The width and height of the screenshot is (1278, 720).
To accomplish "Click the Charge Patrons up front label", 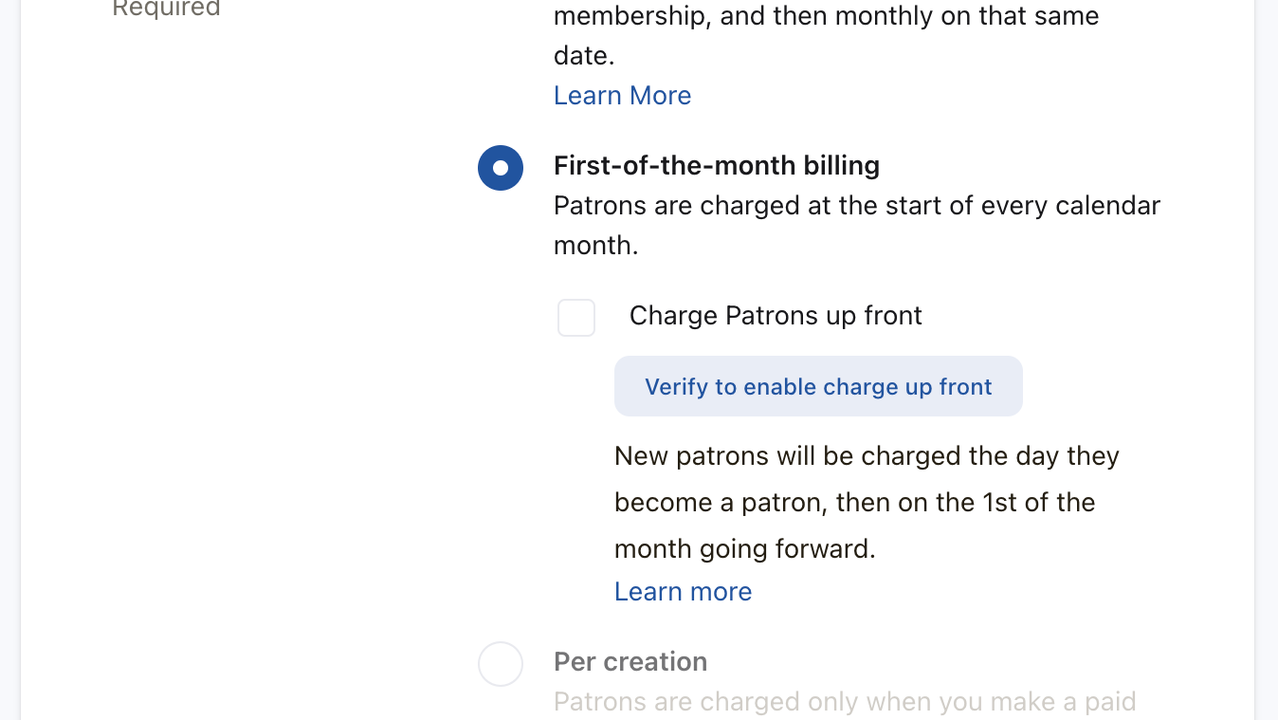I will point(775,316).
